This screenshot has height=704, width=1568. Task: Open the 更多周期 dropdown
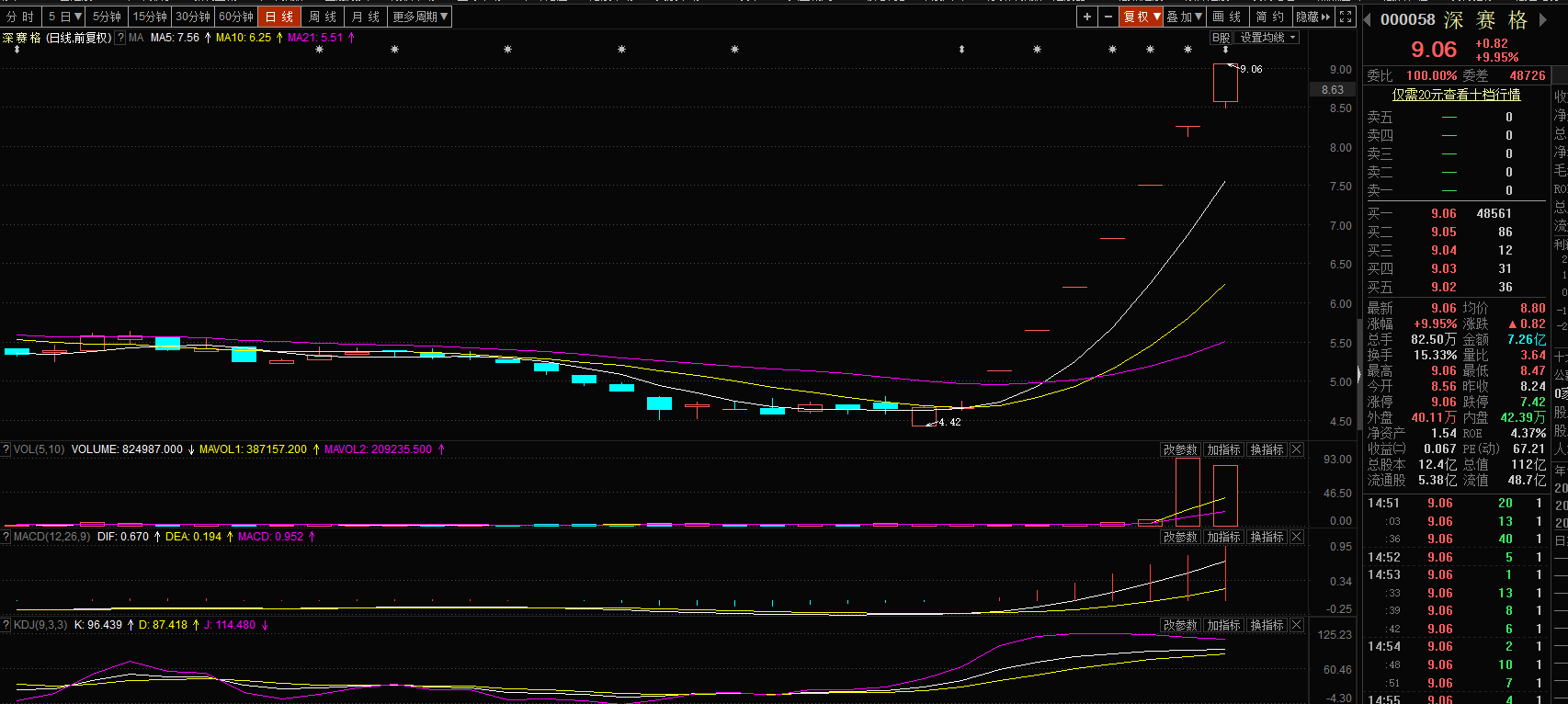click(420, 17)
